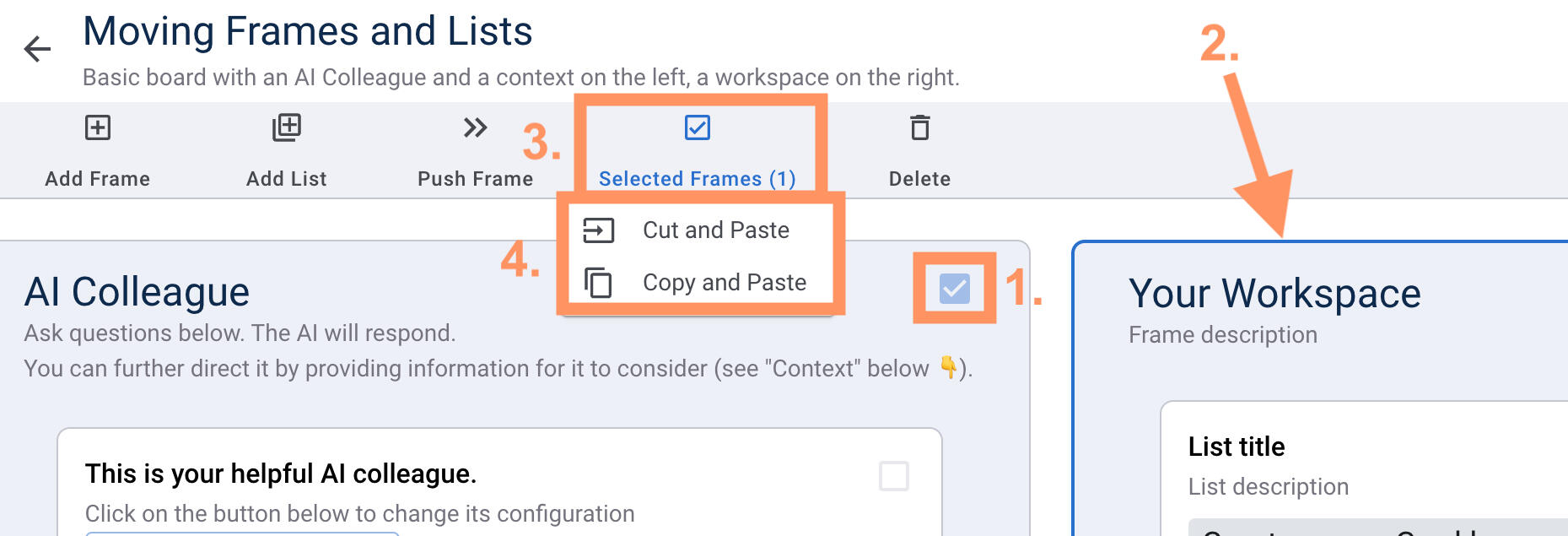Click the Selected Frames checkbox icon

point(698,127)
